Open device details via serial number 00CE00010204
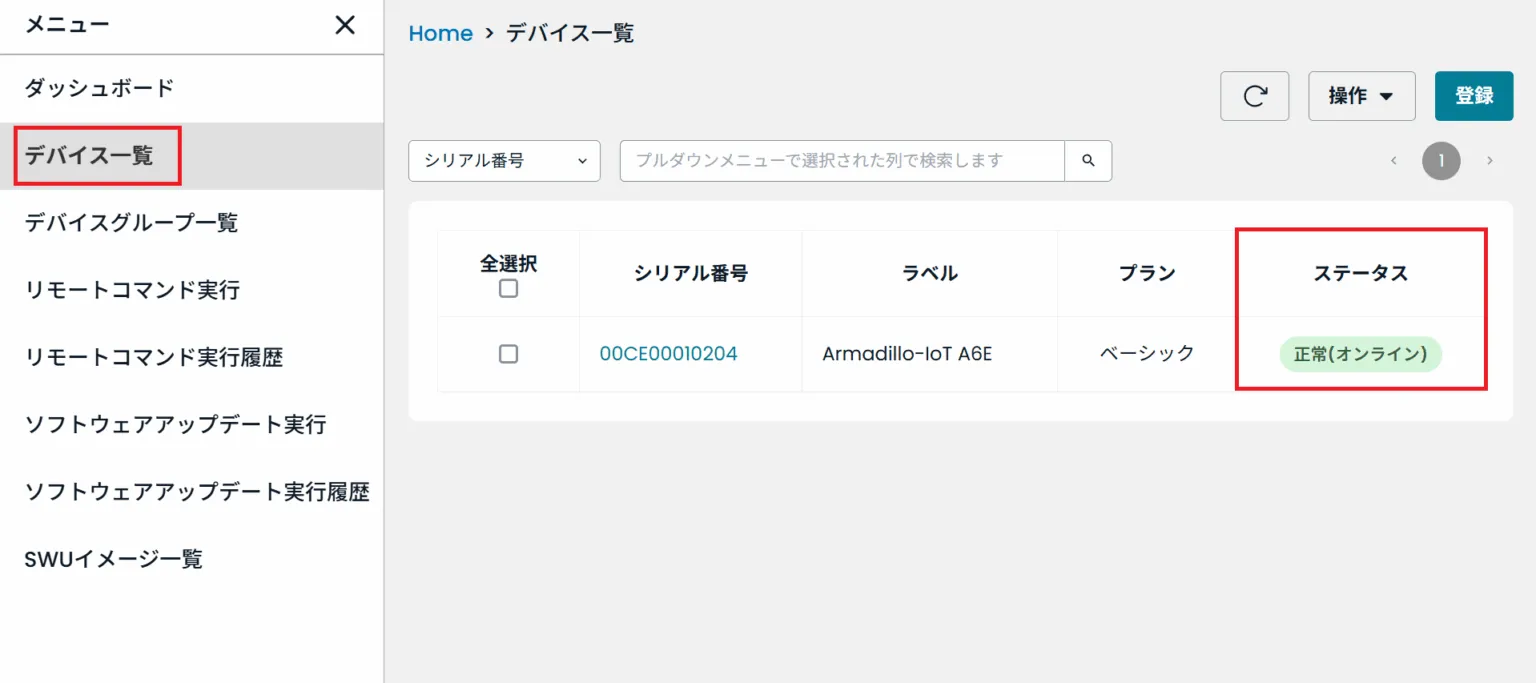Image resolution: width=1536 pixels, height=683 pixels. tap(666, 353)
